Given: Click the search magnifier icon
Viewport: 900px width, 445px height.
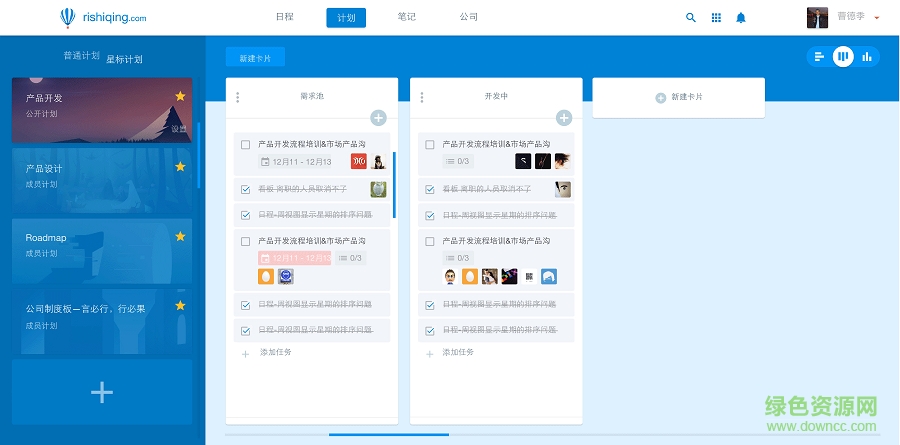Looking at the screenshot, I should tap(690, 17).
